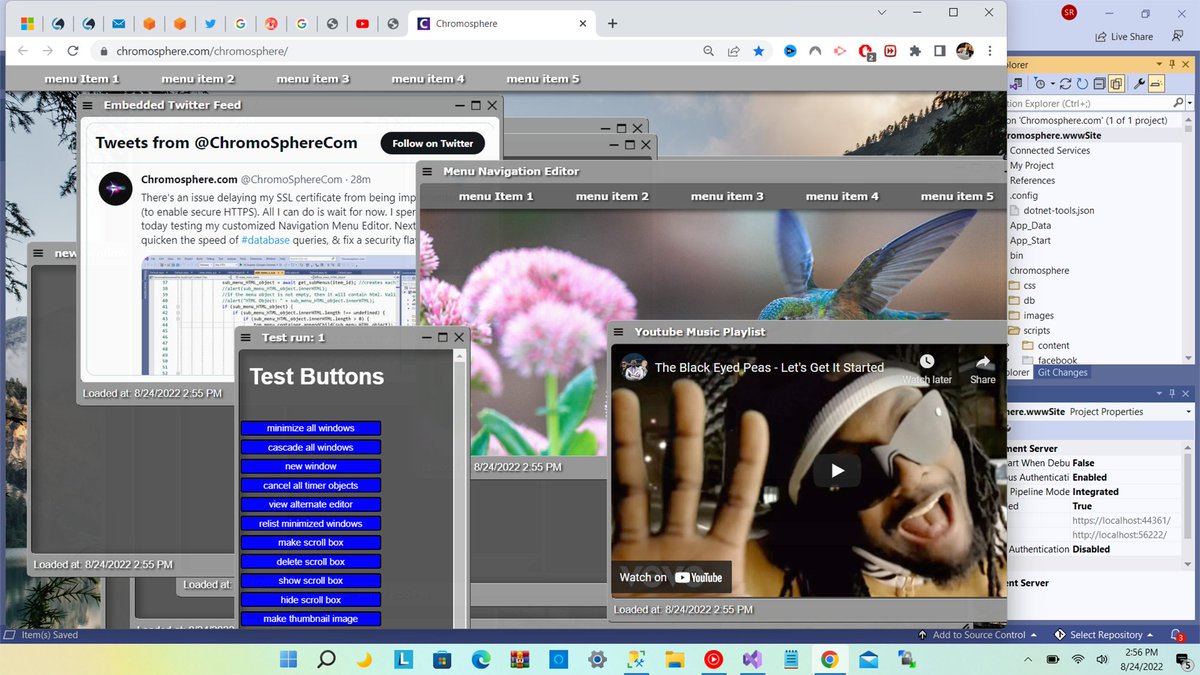This screenshot has height=675, width=1200.
Task: Click view alternate editor test button
Action: 311,504
